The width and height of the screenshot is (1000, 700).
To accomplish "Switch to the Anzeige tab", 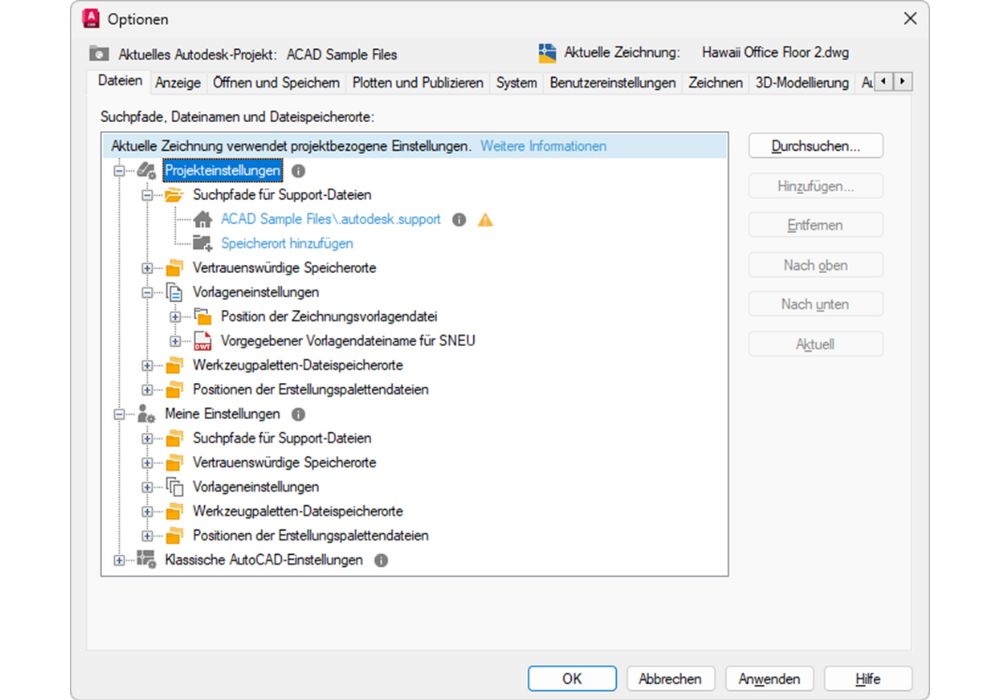I will click(179, 83).
